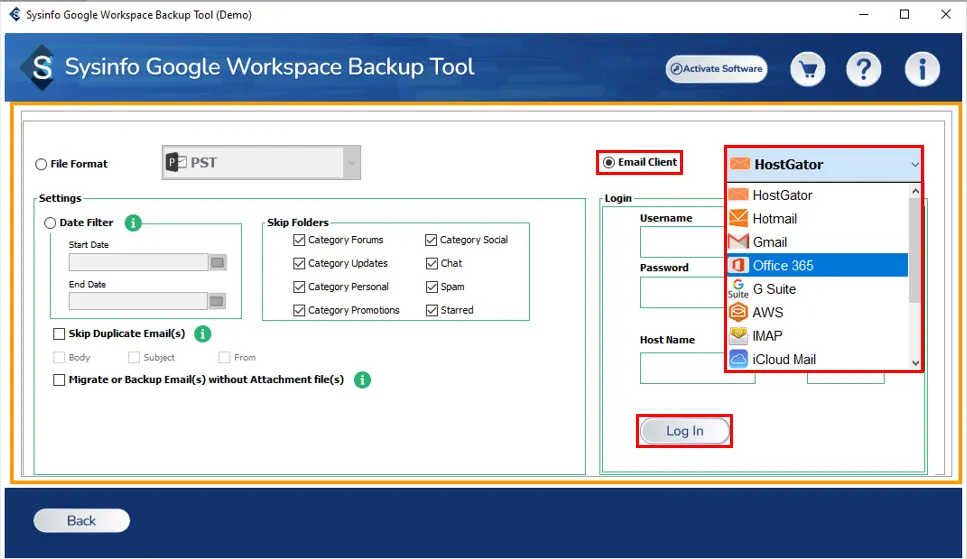Click the info icon beside Date Filter

(x=133, y=223)
